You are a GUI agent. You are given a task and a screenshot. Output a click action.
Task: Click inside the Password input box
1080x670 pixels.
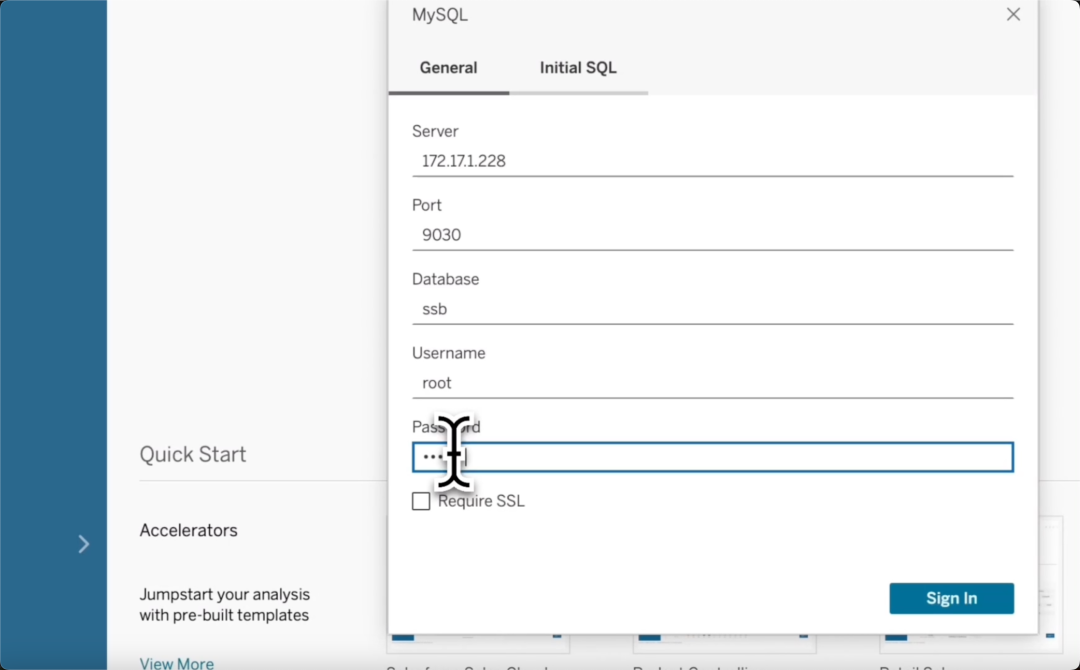click(712, 457)
